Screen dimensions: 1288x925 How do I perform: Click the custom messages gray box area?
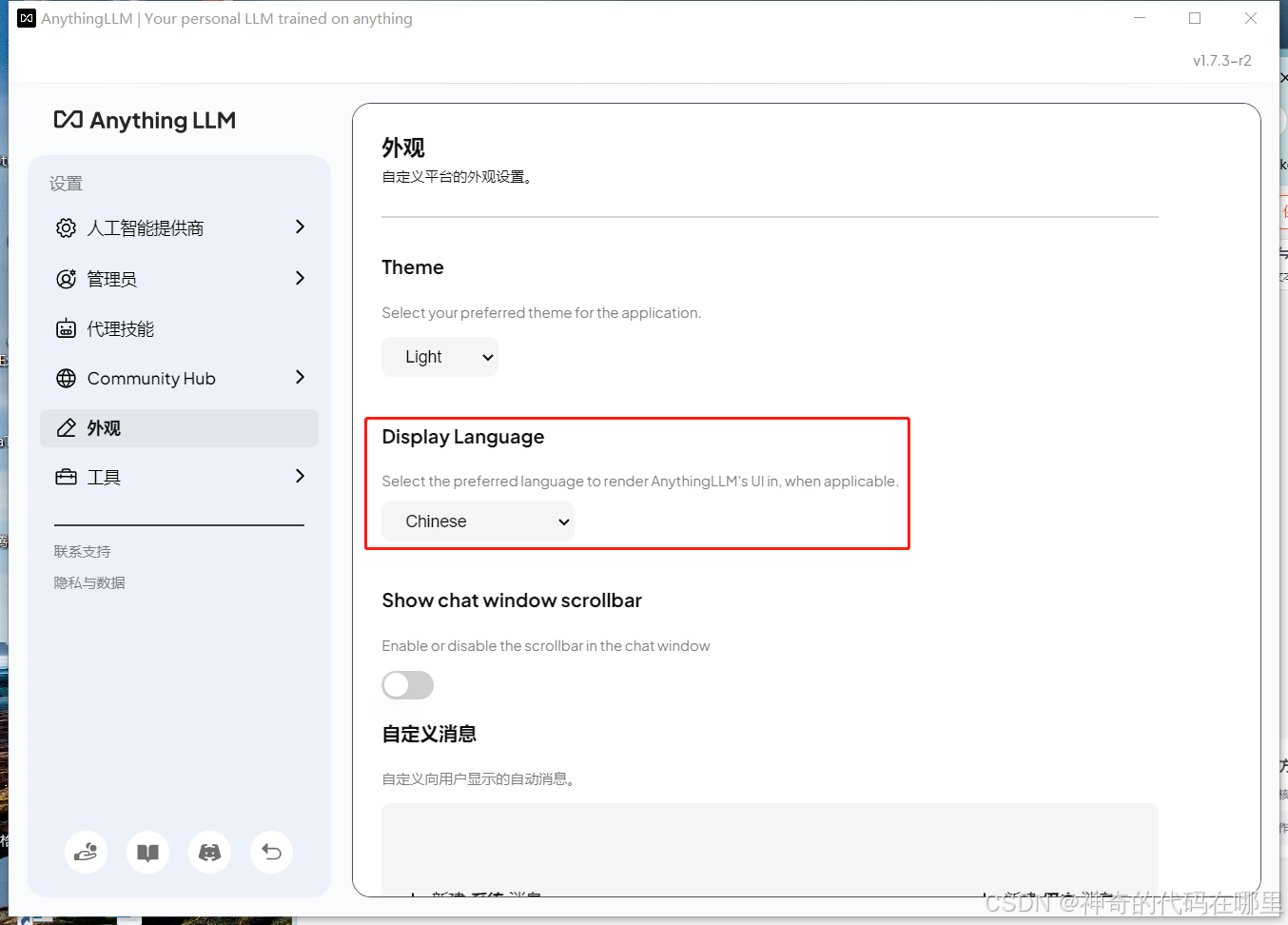coord(770,849)
